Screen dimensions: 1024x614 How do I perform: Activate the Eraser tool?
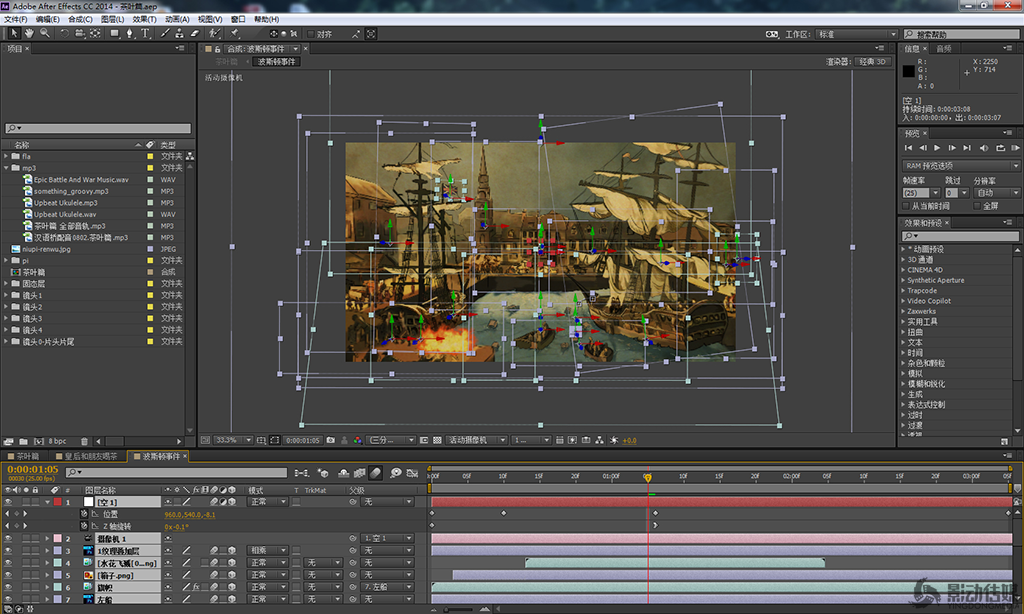[x=195, y=33]
